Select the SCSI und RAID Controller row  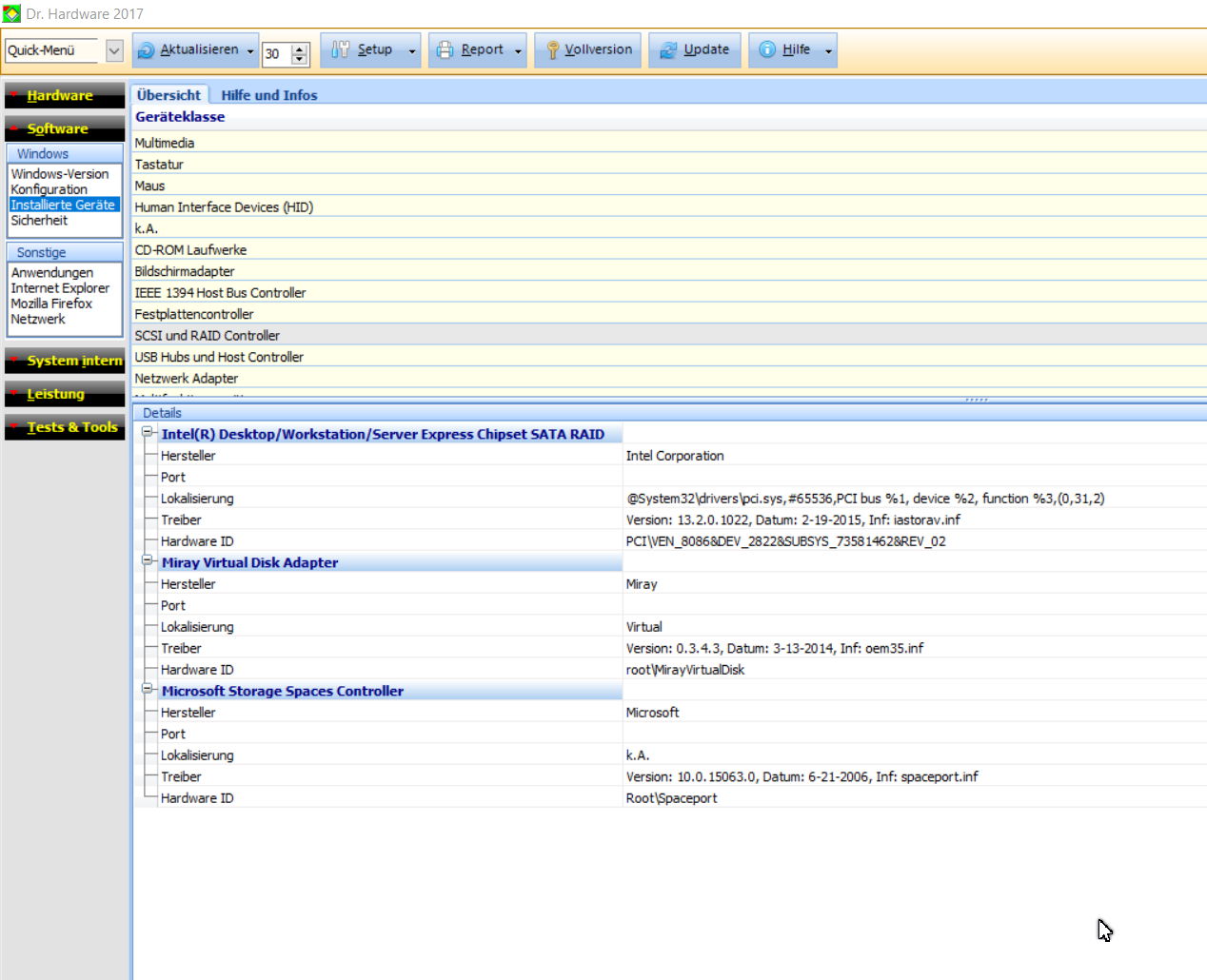(669, 336)
